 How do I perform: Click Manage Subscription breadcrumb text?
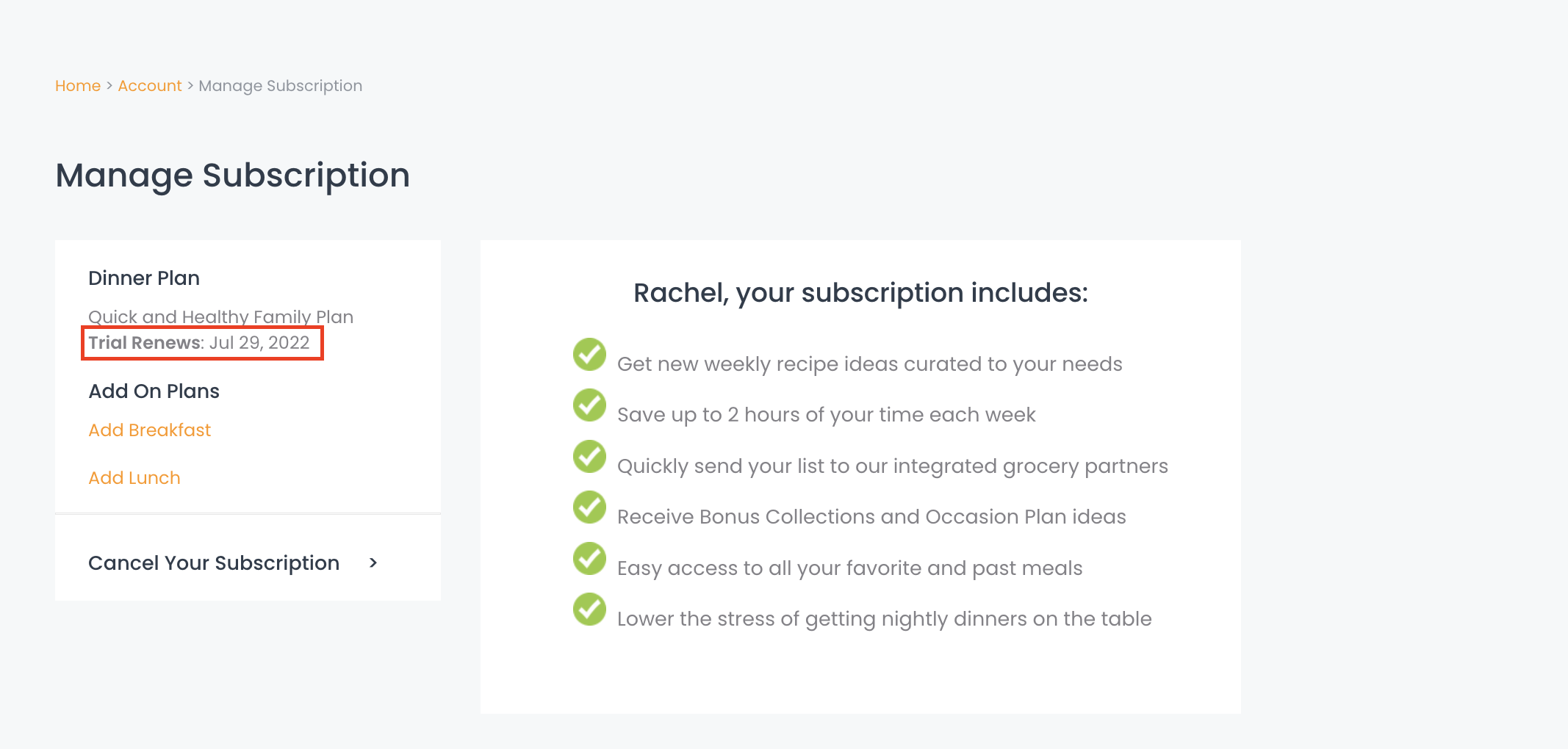280,86
